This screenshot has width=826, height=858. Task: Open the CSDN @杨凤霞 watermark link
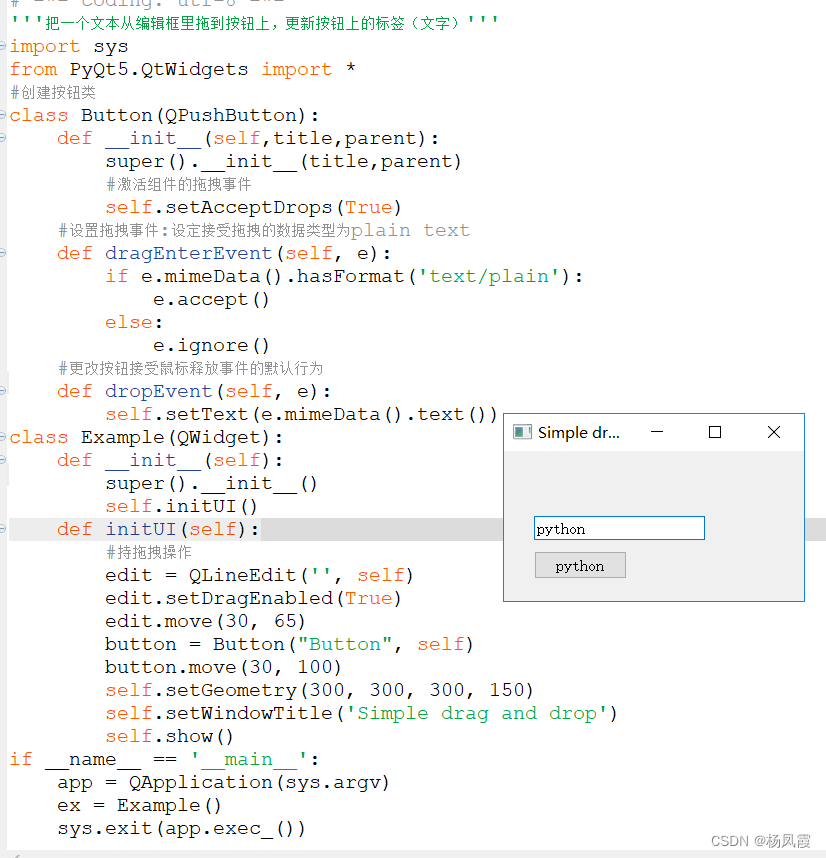point(759,841)
